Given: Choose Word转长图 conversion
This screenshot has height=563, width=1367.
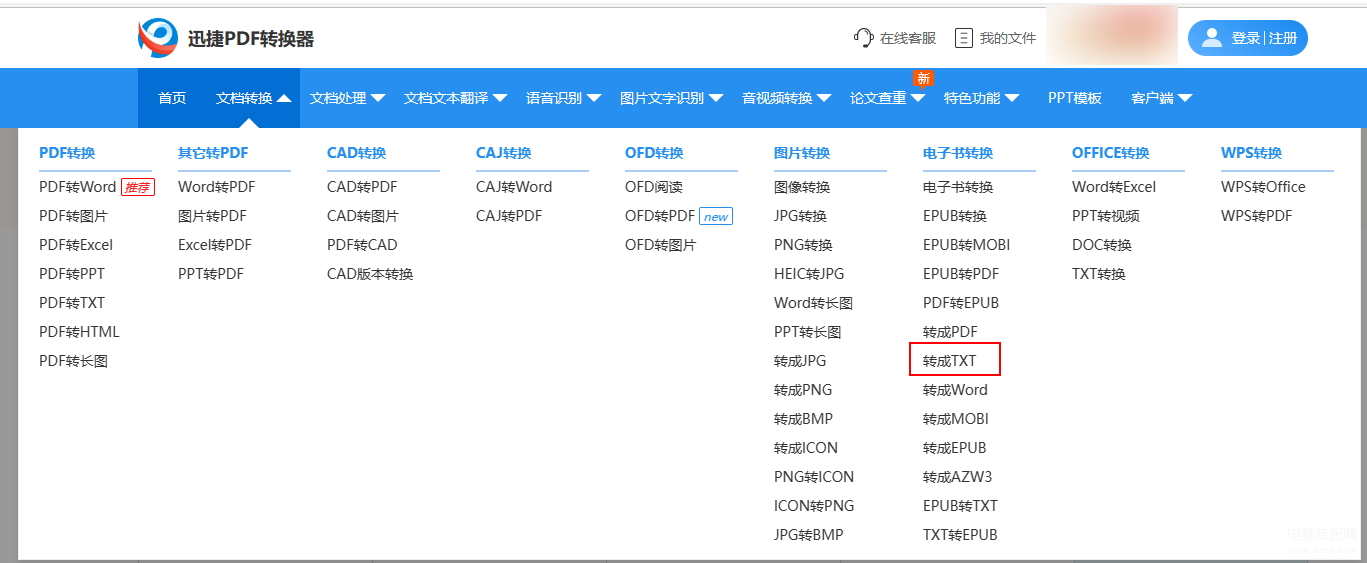Looking at the screenshot, I should pos(813,303).
